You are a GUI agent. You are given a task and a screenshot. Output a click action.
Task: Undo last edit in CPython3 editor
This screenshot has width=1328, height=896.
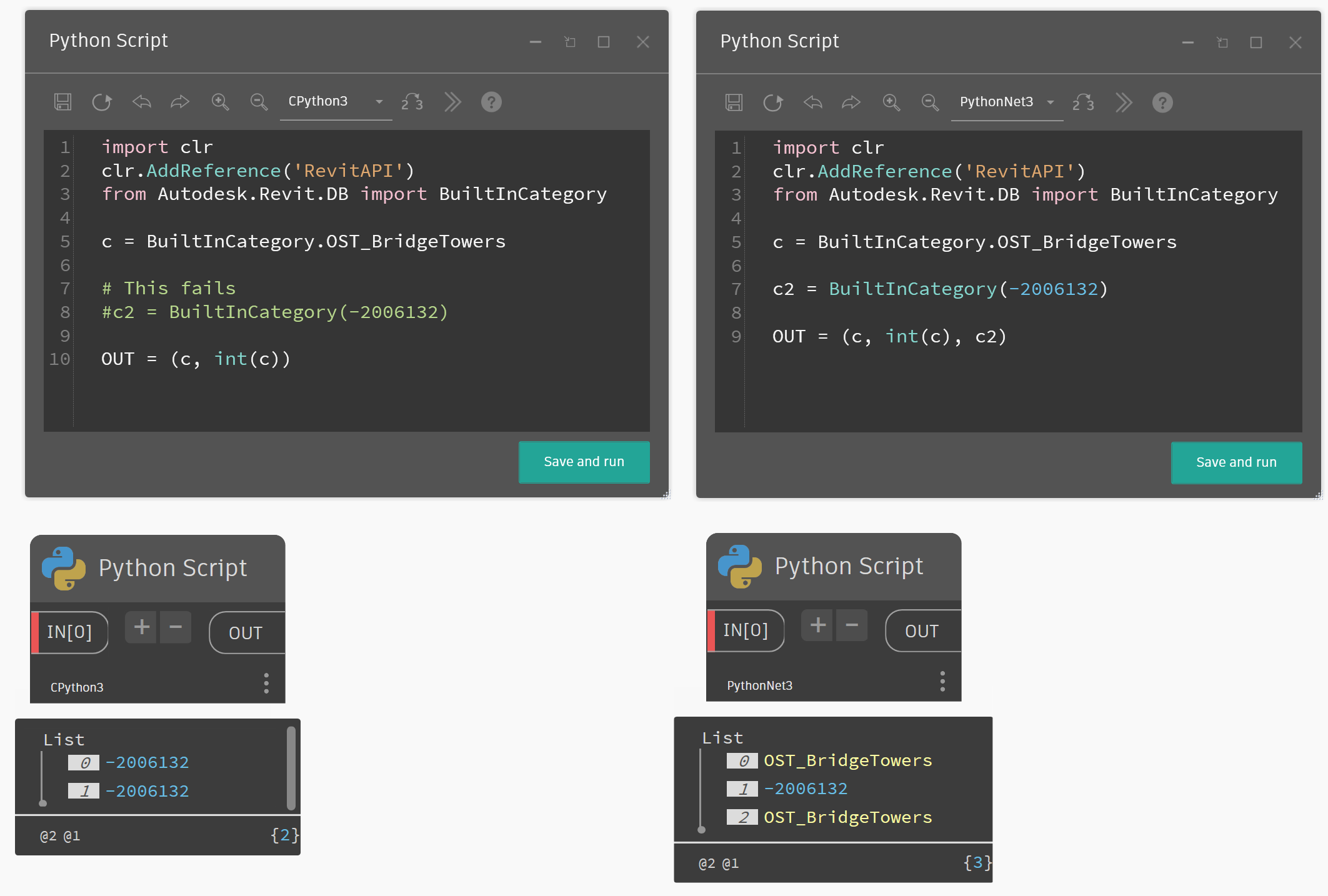point(142,102)
